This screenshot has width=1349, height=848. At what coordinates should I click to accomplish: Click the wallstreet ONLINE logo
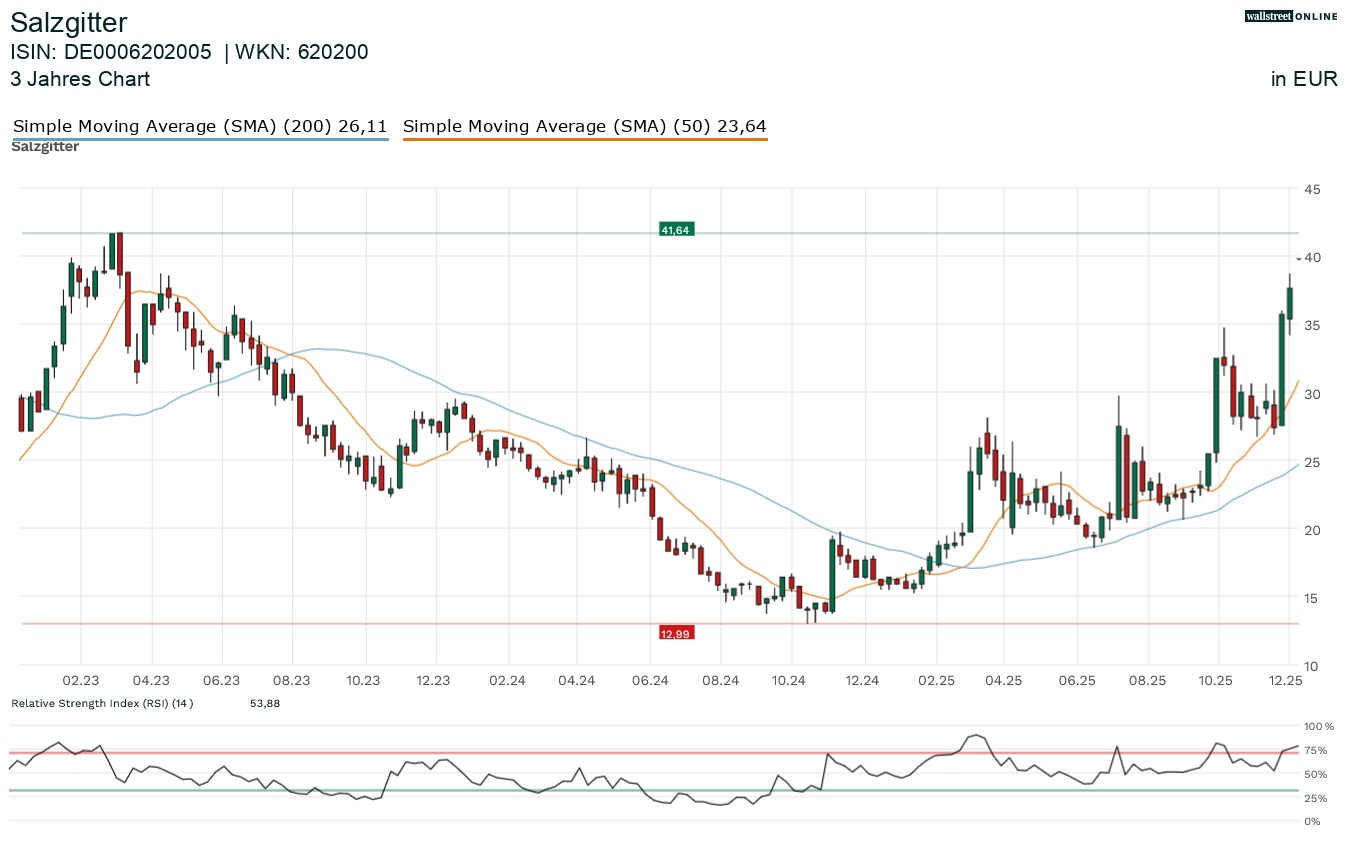(1291, 16)
